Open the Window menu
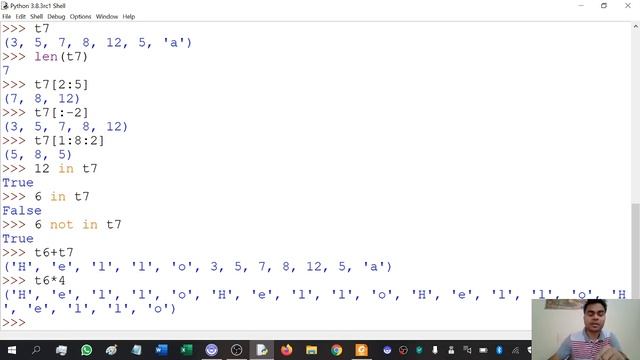The height and width of the screenshot is (360, 640). pos(107,17)
